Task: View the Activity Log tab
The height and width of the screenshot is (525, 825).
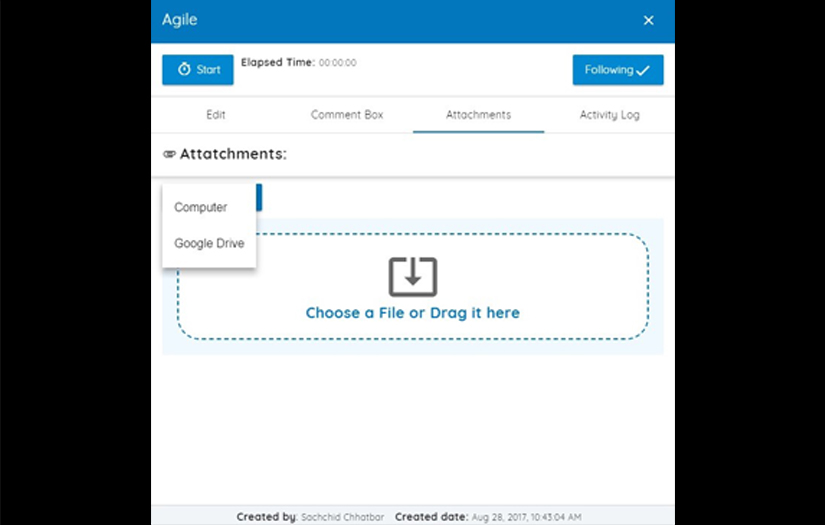Action: pos(609,115)
